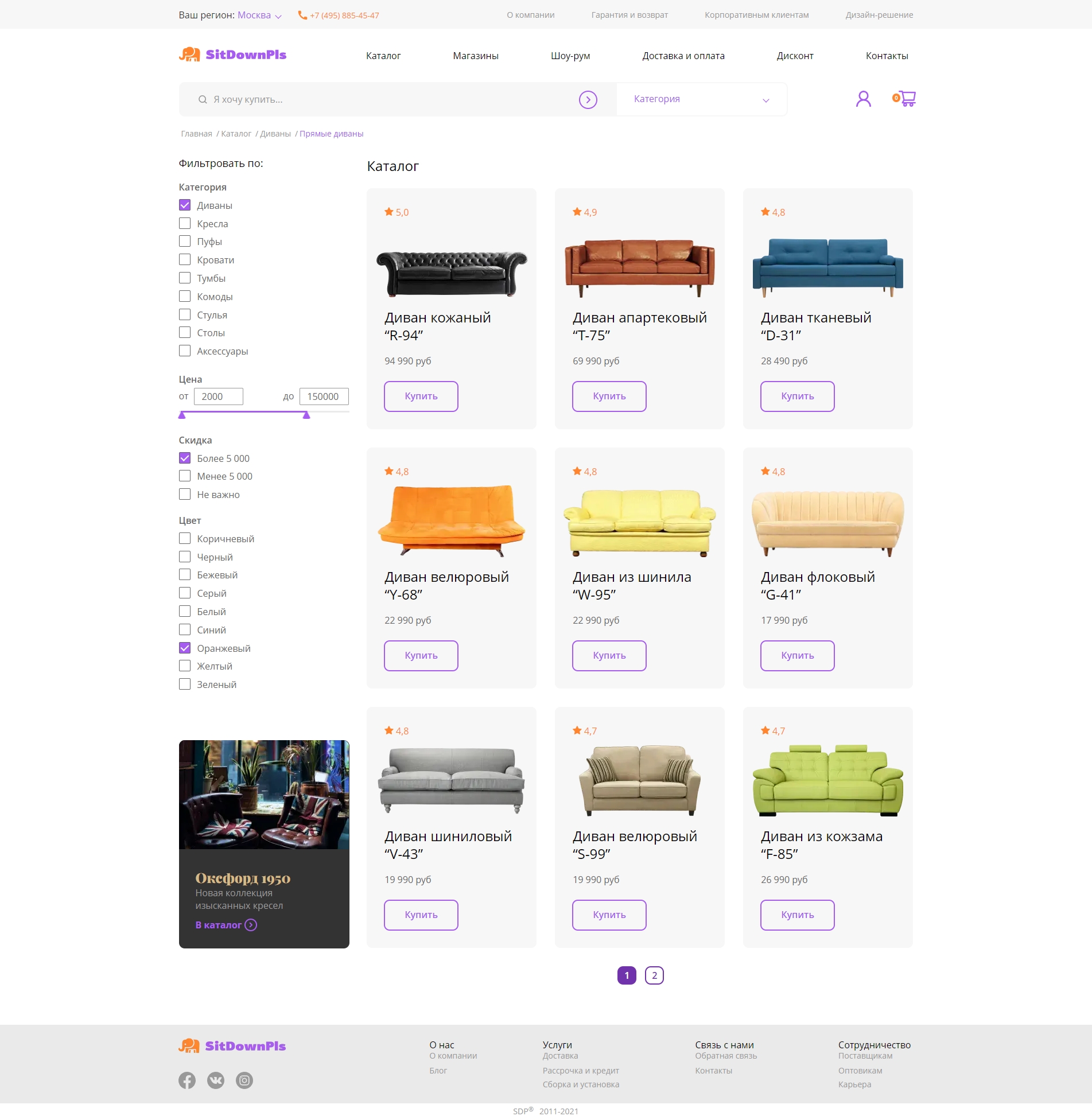Click the blue Диван тканевый D-31 image
This screenshot has width=1092, height=1120.
tap(827, 267)
